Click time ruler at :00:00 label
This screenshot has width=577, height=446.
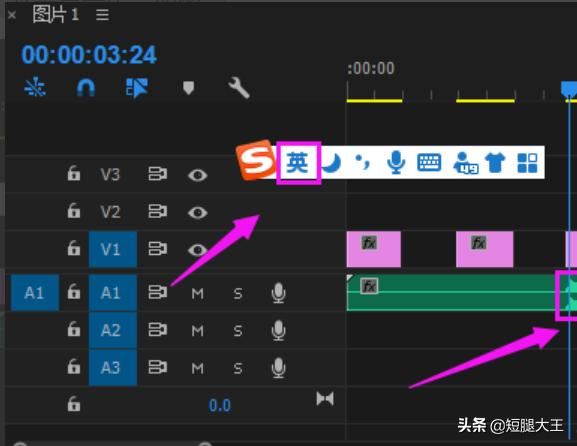tap(371, 68)
